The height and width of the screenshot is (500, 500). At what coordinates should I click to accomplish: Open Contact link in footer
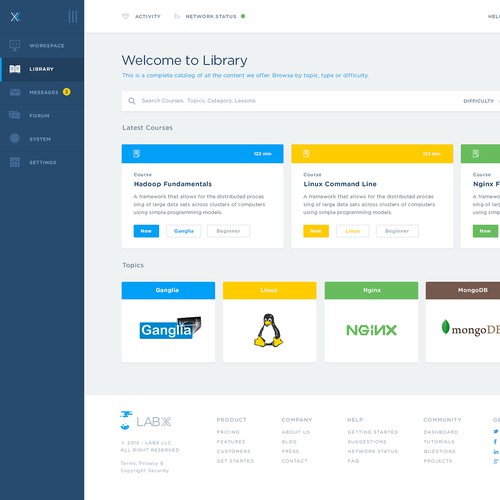295,461
